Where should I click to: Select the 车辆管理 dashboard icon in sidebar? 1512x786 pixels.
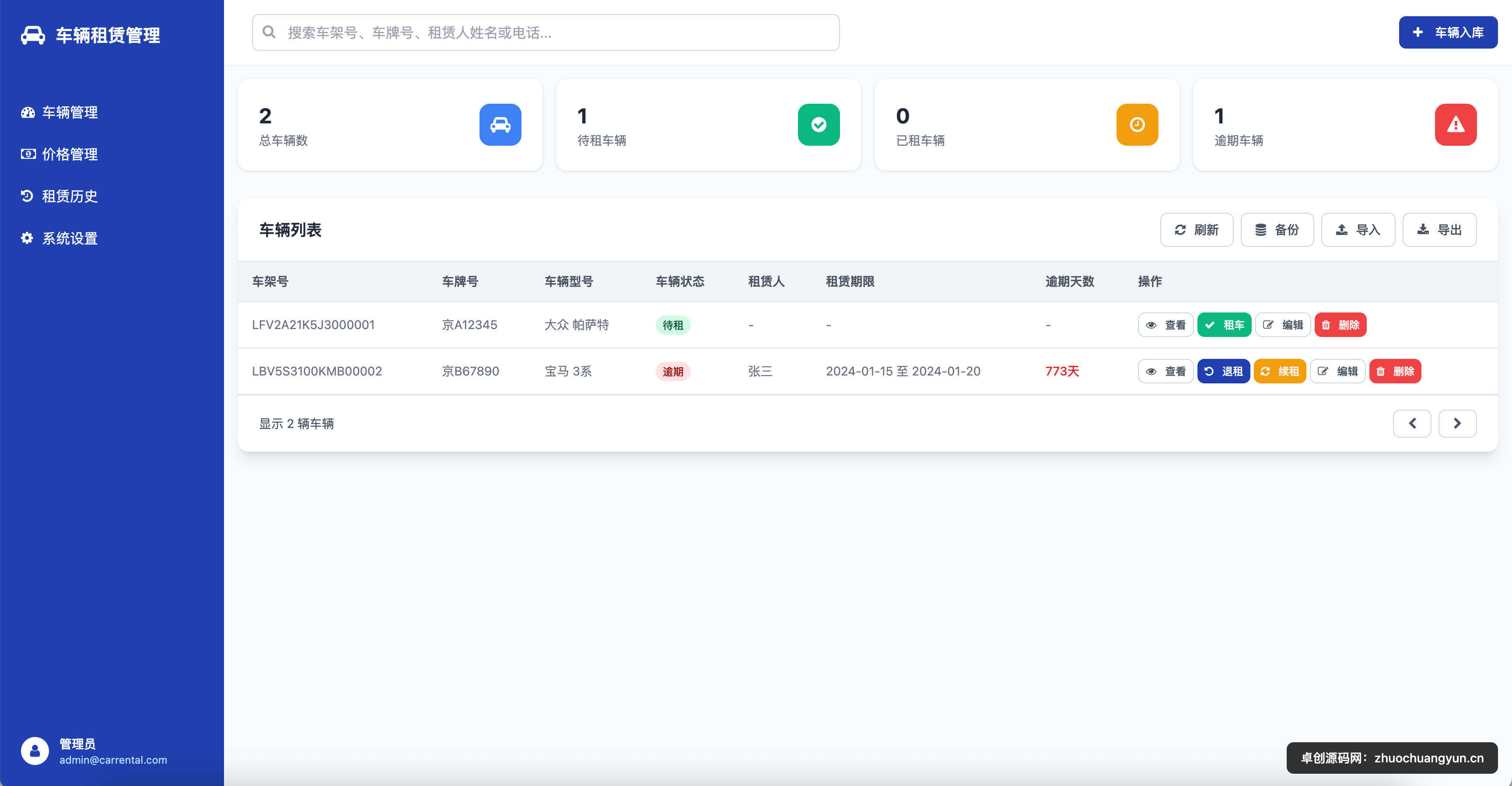tap(28, 112)
